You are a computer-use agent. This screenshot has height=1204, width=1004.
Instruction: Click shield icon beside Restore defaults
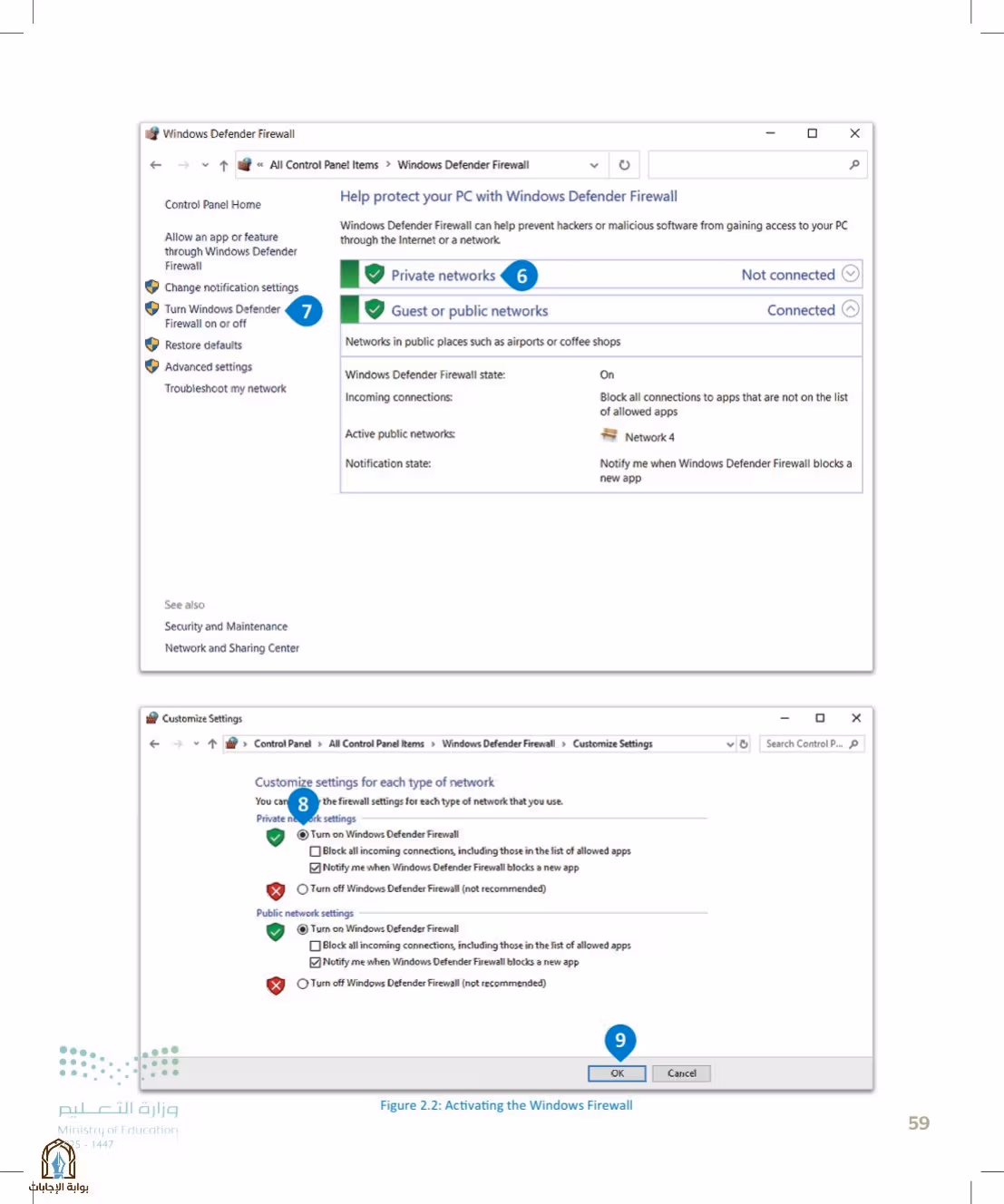pos(151,345)
